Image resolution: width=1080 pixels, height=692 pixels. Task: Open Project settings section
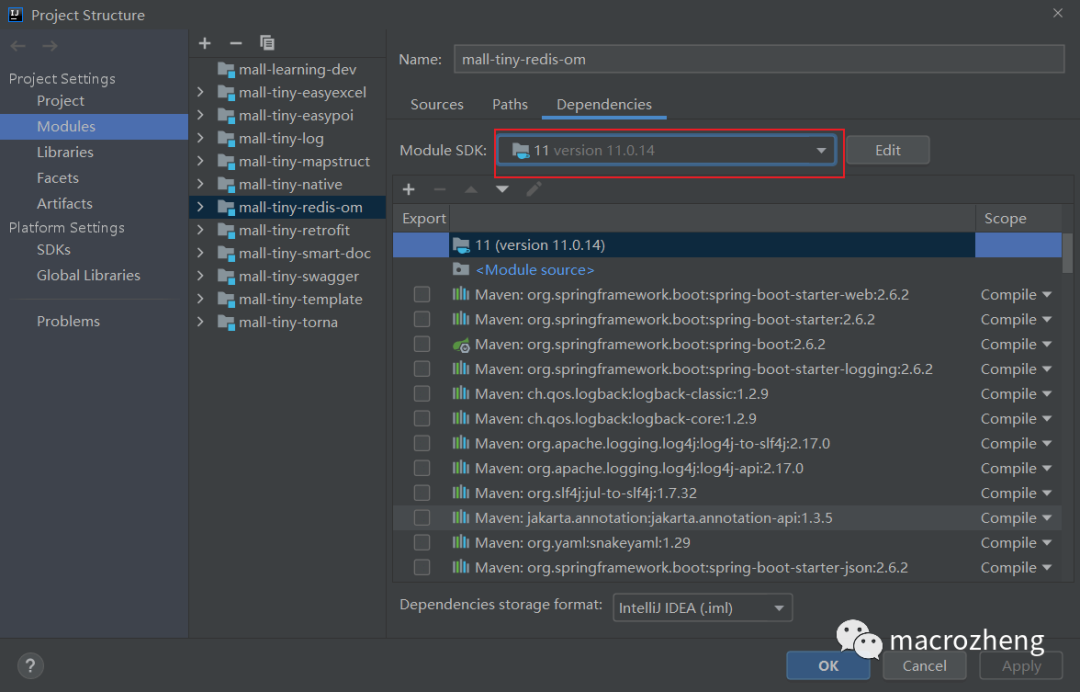click(61, 101)
